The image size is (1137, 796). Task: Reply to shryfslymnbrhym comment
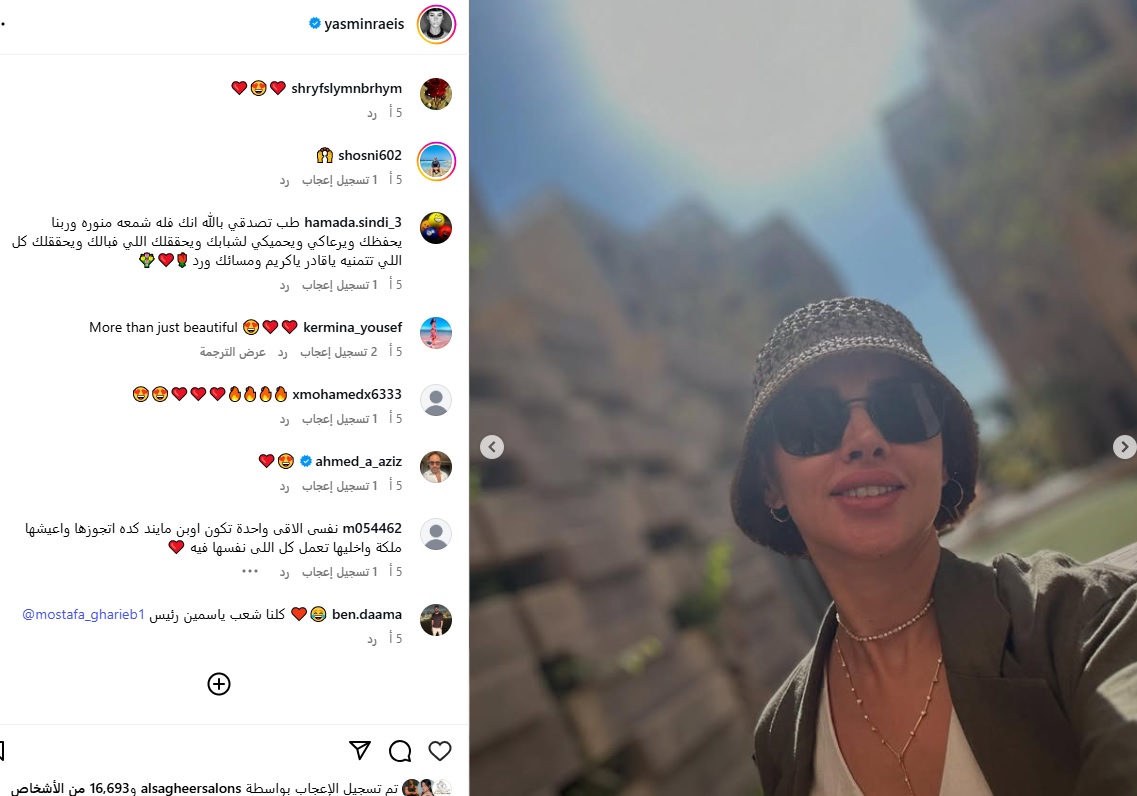pyautogui.click(x=372, y=113)
